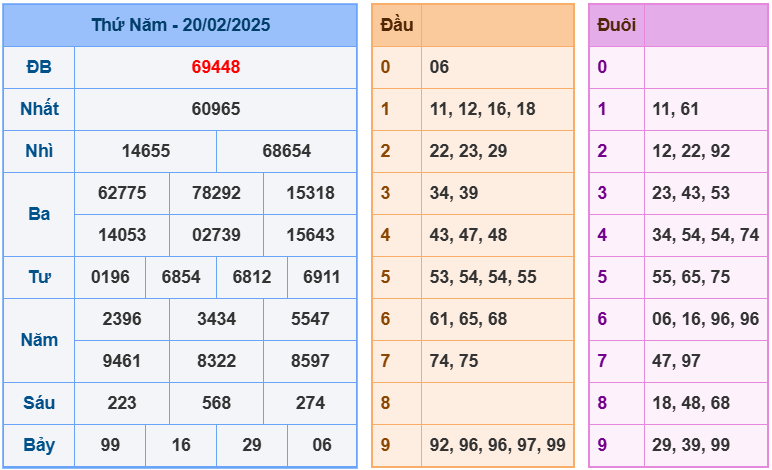Click fifth prize number 3434

(216, 319)
